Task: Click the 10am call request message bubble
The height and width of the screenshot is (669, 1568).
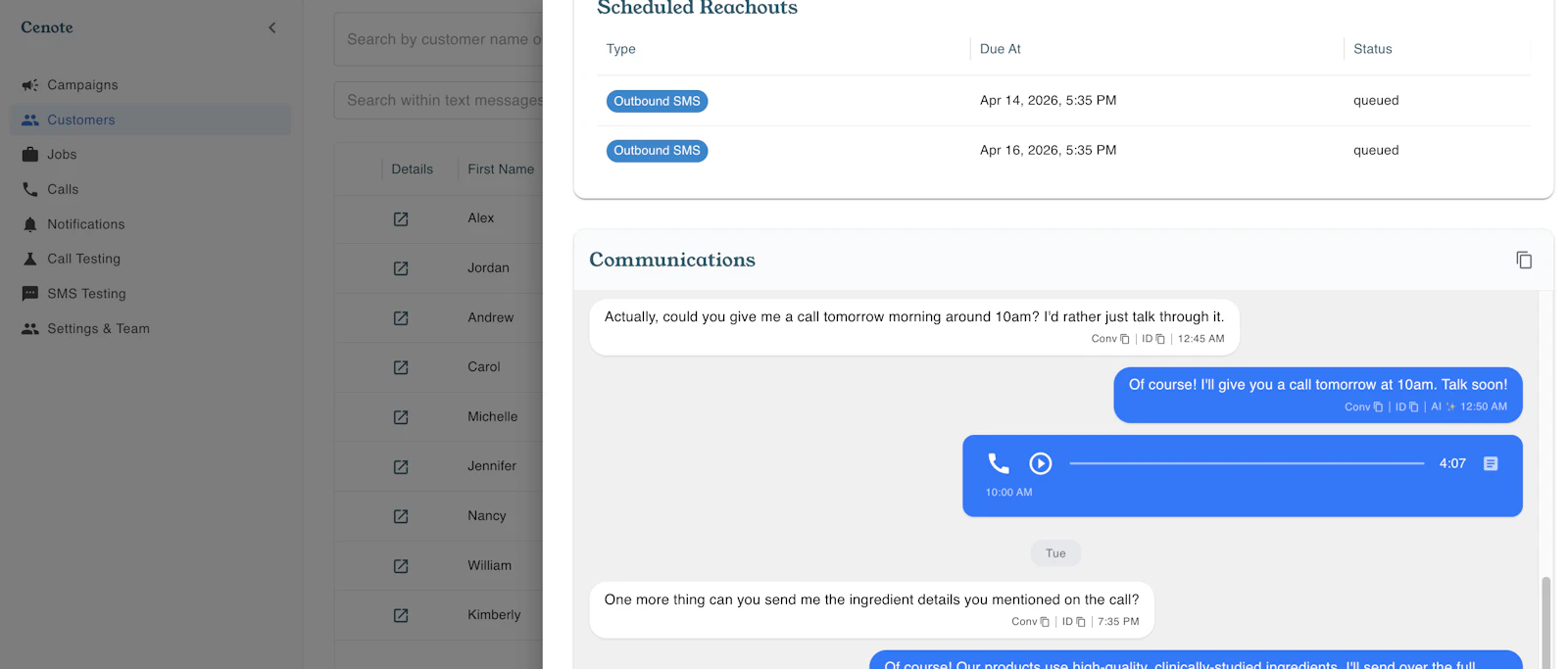Action: (914, 327)
